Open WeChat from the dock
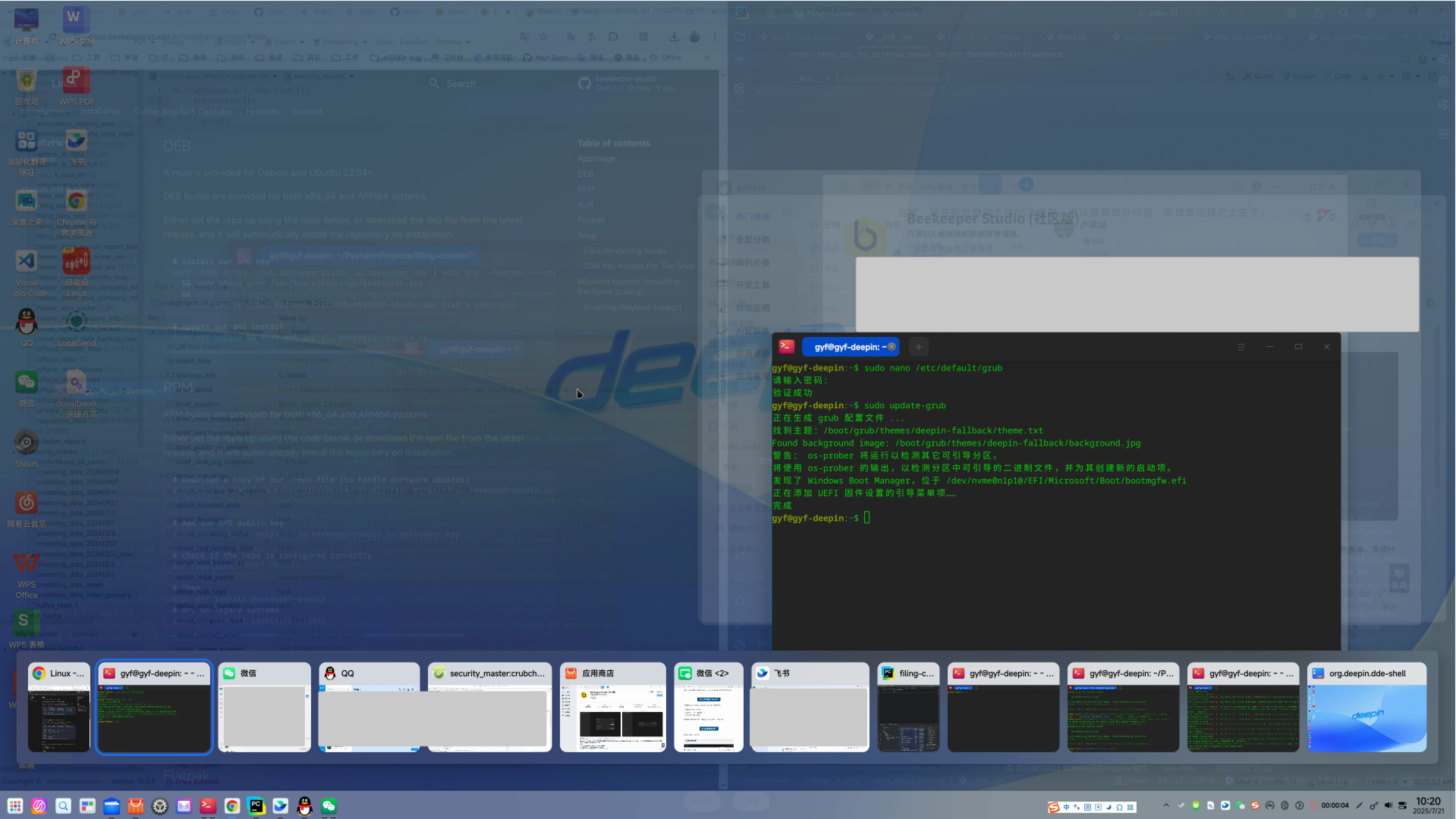Image resolution: width=1456 pixels, height=819 pixels. [329, 805]
